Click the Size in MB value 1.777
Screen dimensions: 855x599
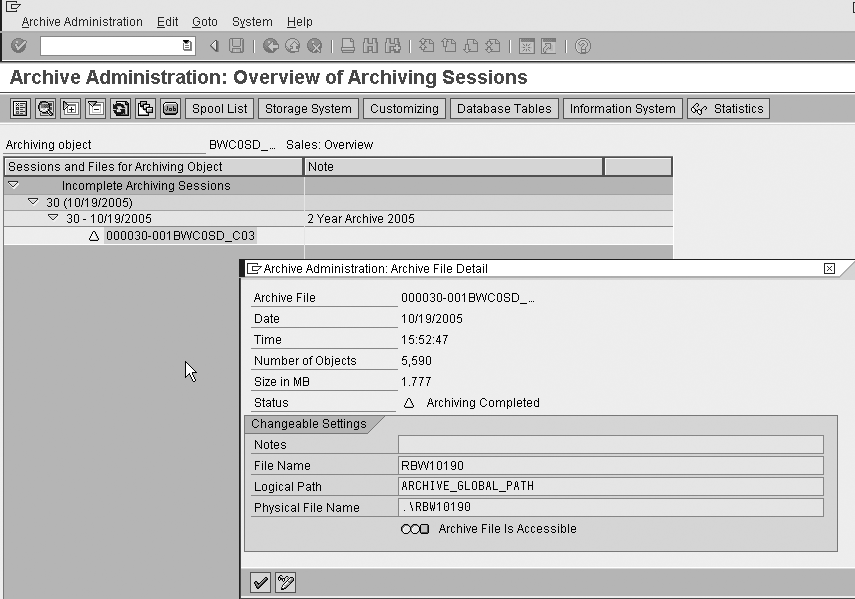coord(417,382)
